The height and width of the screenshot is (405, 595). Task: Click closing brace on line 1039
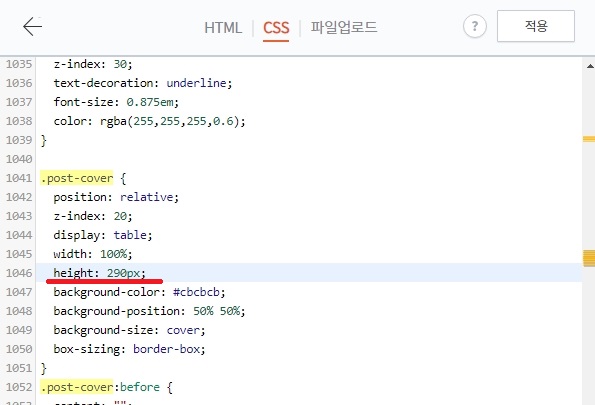pyautogui.click(x=44, y=140)
